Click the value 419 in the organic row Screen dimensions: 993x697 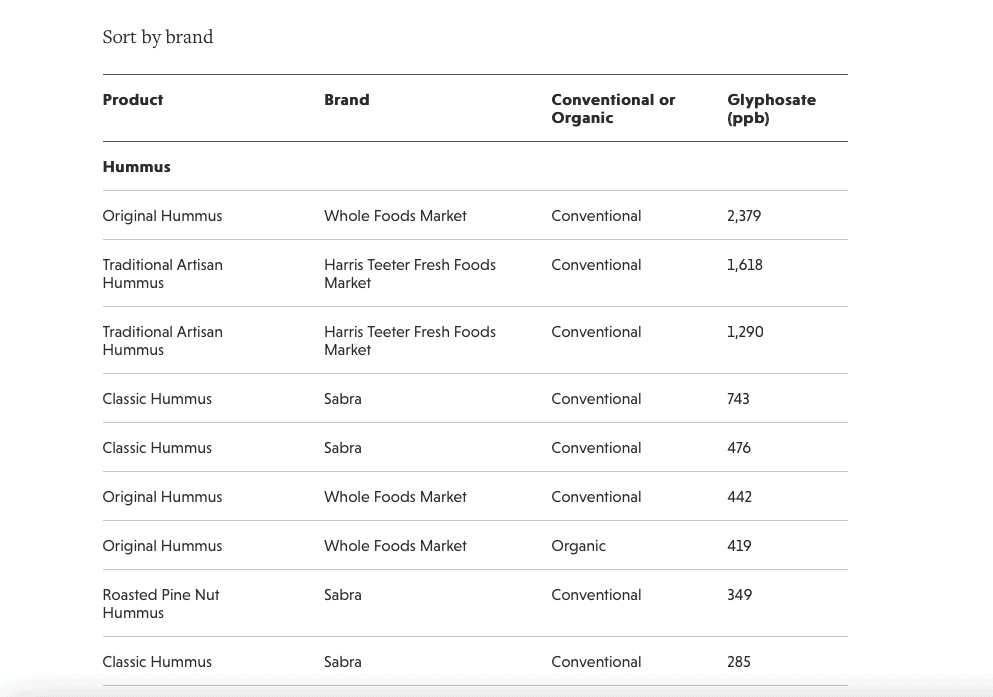pos(739,546)
